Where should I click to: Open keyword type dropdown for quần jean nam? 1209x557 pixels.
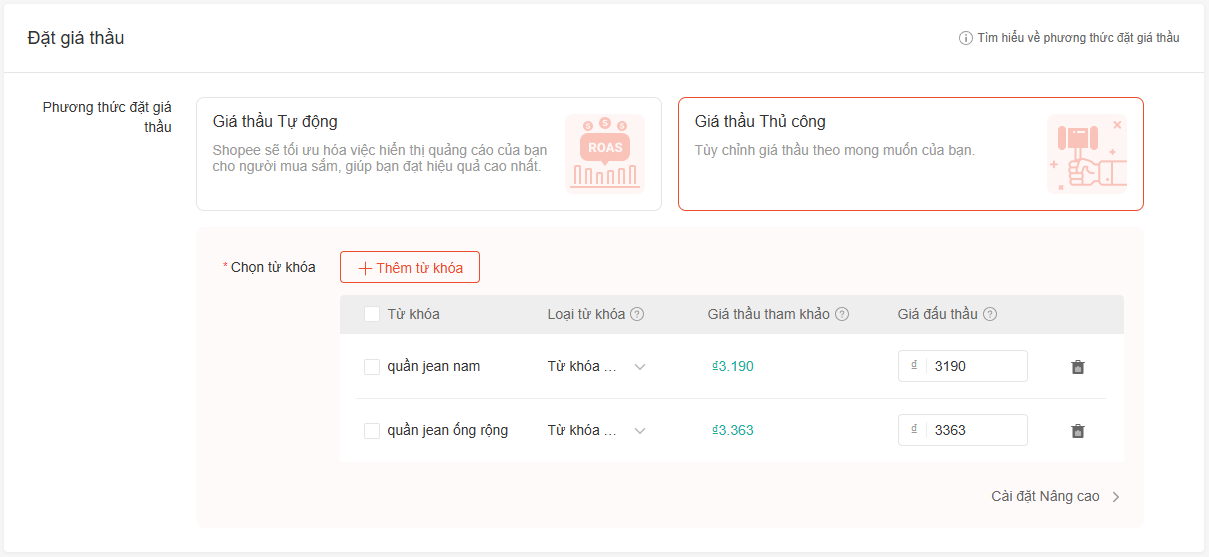597,367
